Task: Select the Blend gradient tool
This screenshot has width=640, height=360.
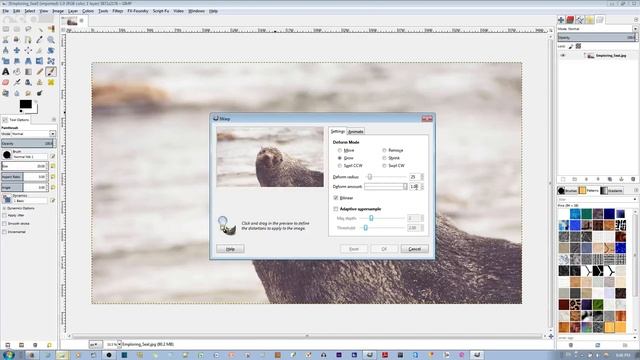Action: pyautogui.click(x=28, y=71)
